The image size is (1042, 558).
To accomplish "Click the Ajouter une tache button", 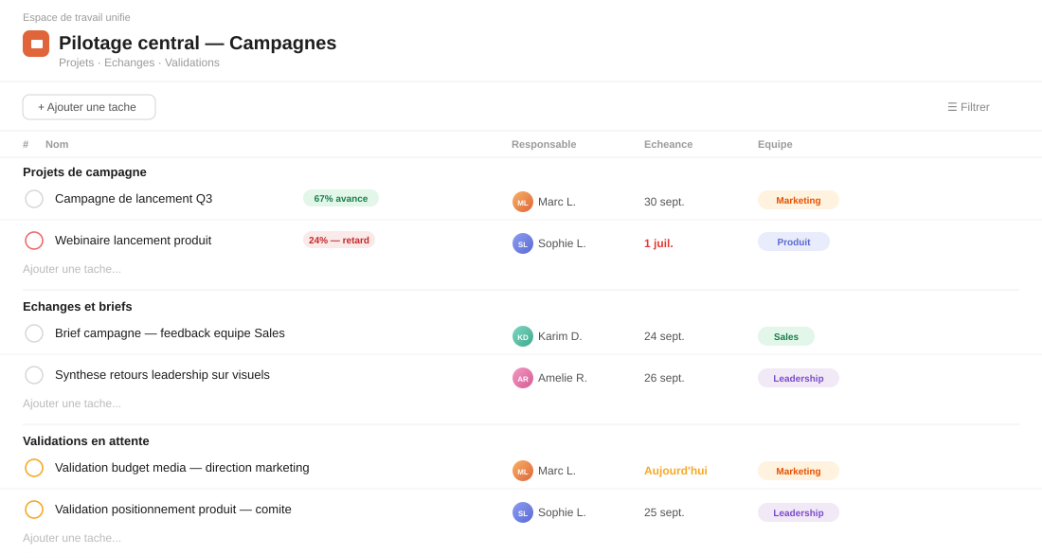I will tap(89, 107).
